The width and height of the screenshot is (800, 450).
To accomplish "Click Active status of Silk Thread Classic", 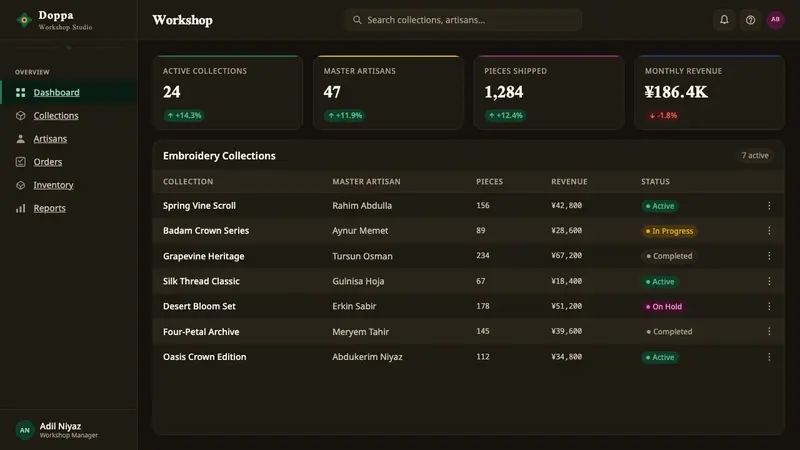I will point(660,282).
